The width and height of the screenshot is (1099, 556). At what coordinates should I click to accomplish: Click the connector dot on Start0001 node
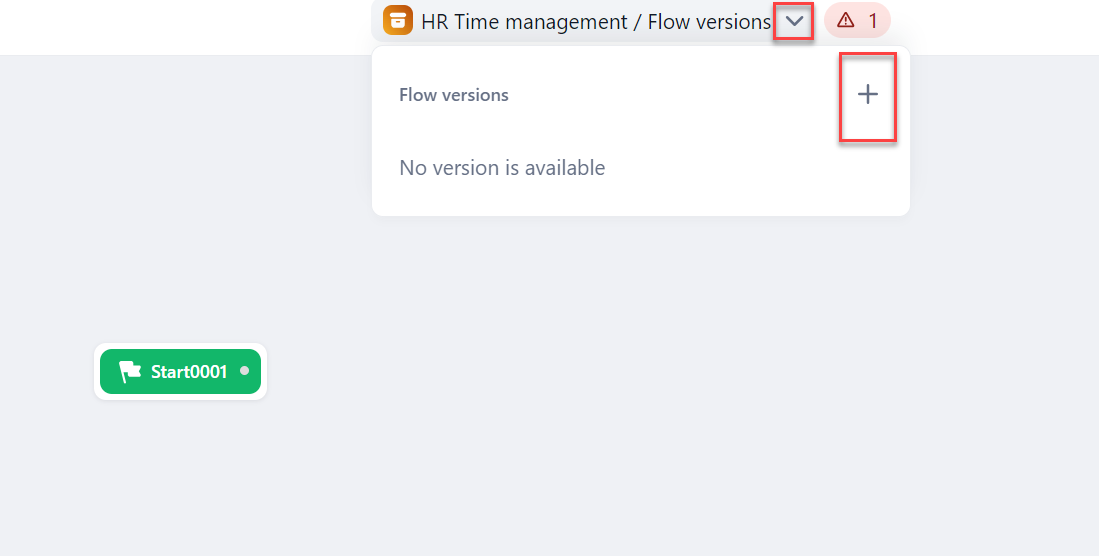point(244,371)
